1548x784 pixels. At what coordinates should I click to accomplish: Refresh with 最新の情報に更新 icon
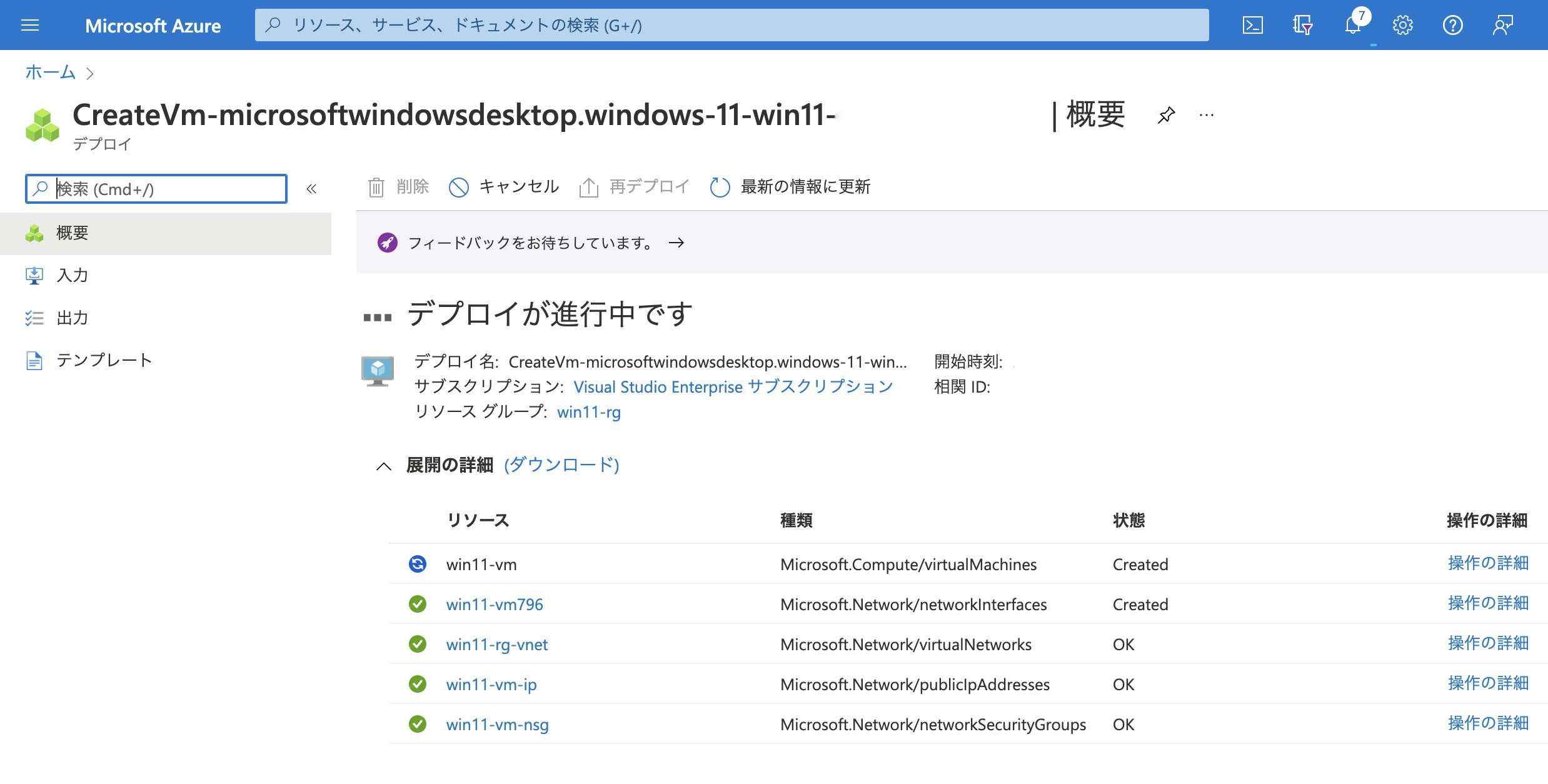[x=719, y=186]
